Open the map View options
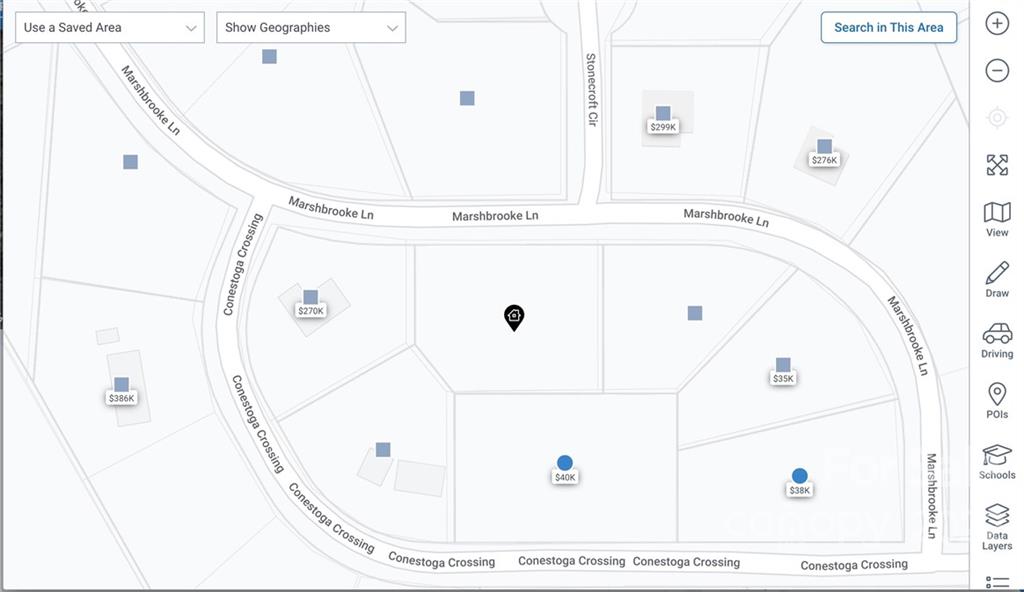This screenshot has width=1024, height=592. pyautogui.click(x=996, y=219)
